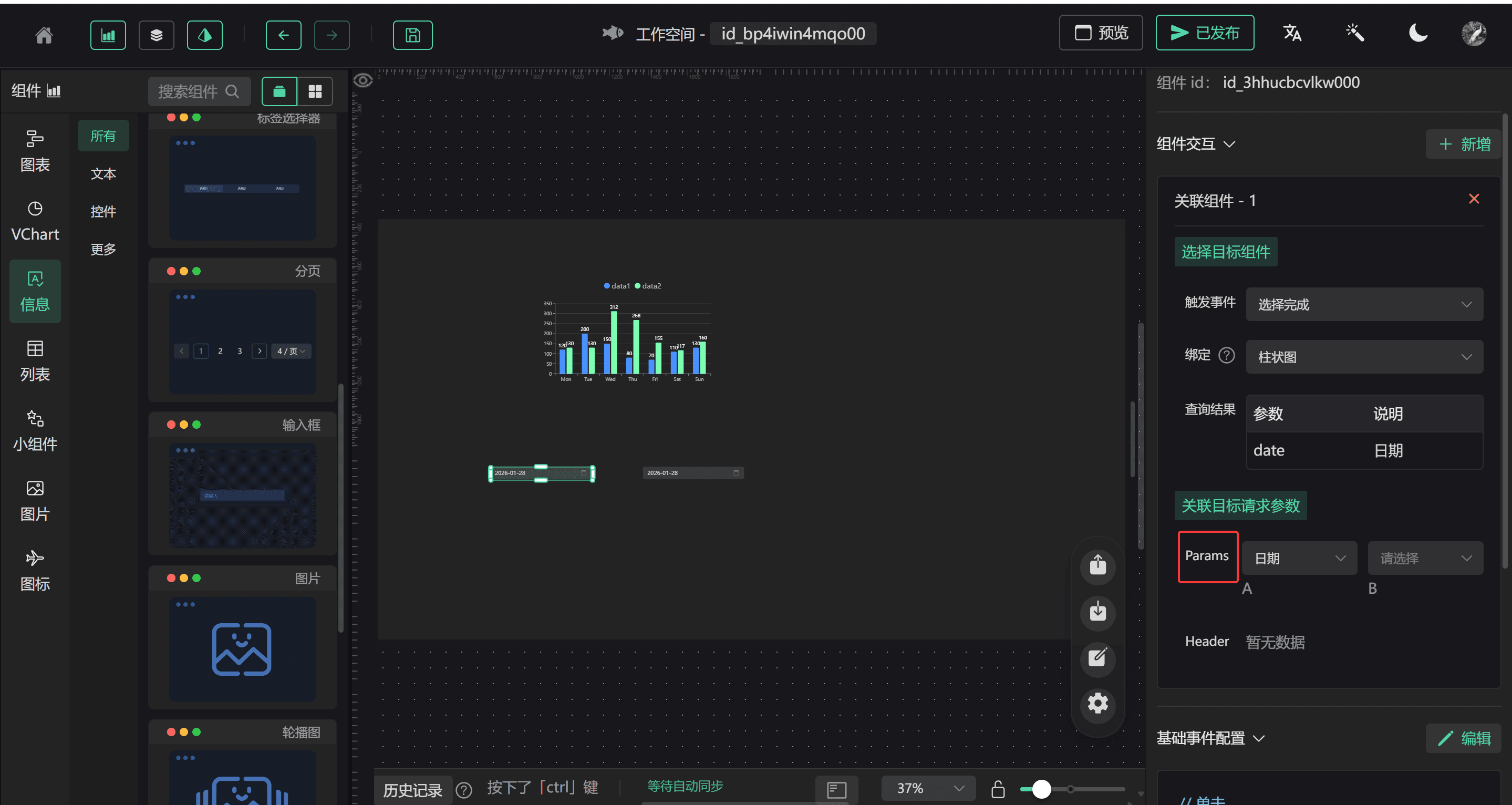Collapse the 组件交互 section

pos(1196,144)
